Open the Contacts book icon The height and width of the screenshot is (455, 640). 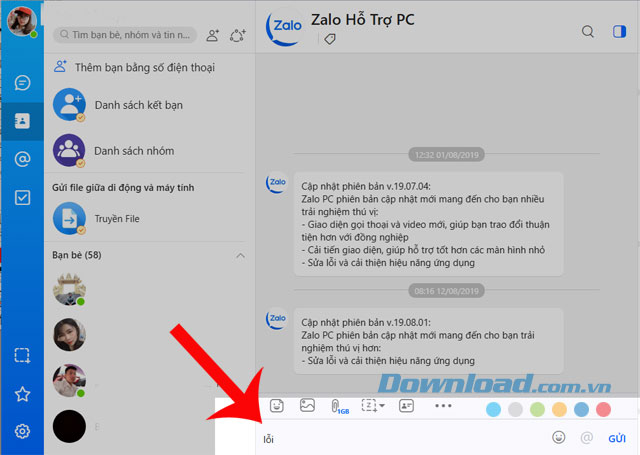(22, 121)
